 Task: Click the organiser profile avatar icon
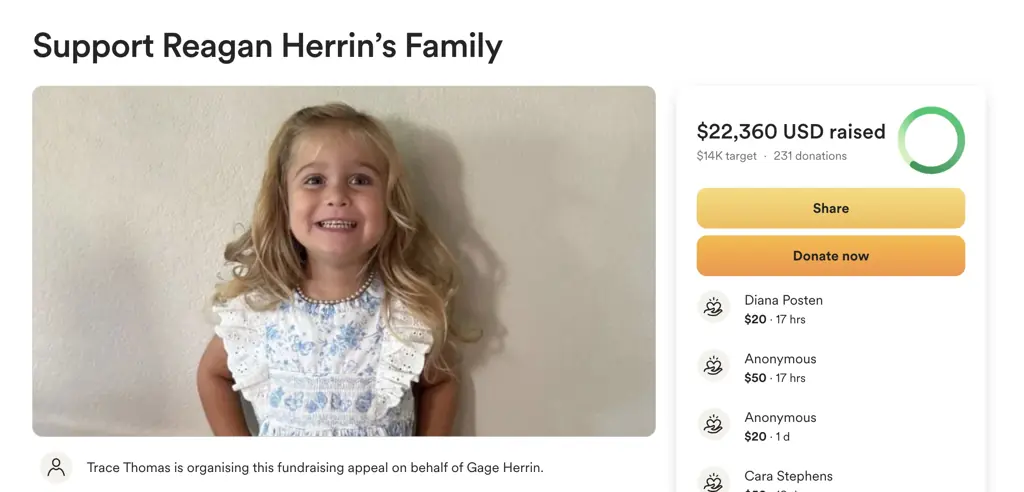(56, 467)
